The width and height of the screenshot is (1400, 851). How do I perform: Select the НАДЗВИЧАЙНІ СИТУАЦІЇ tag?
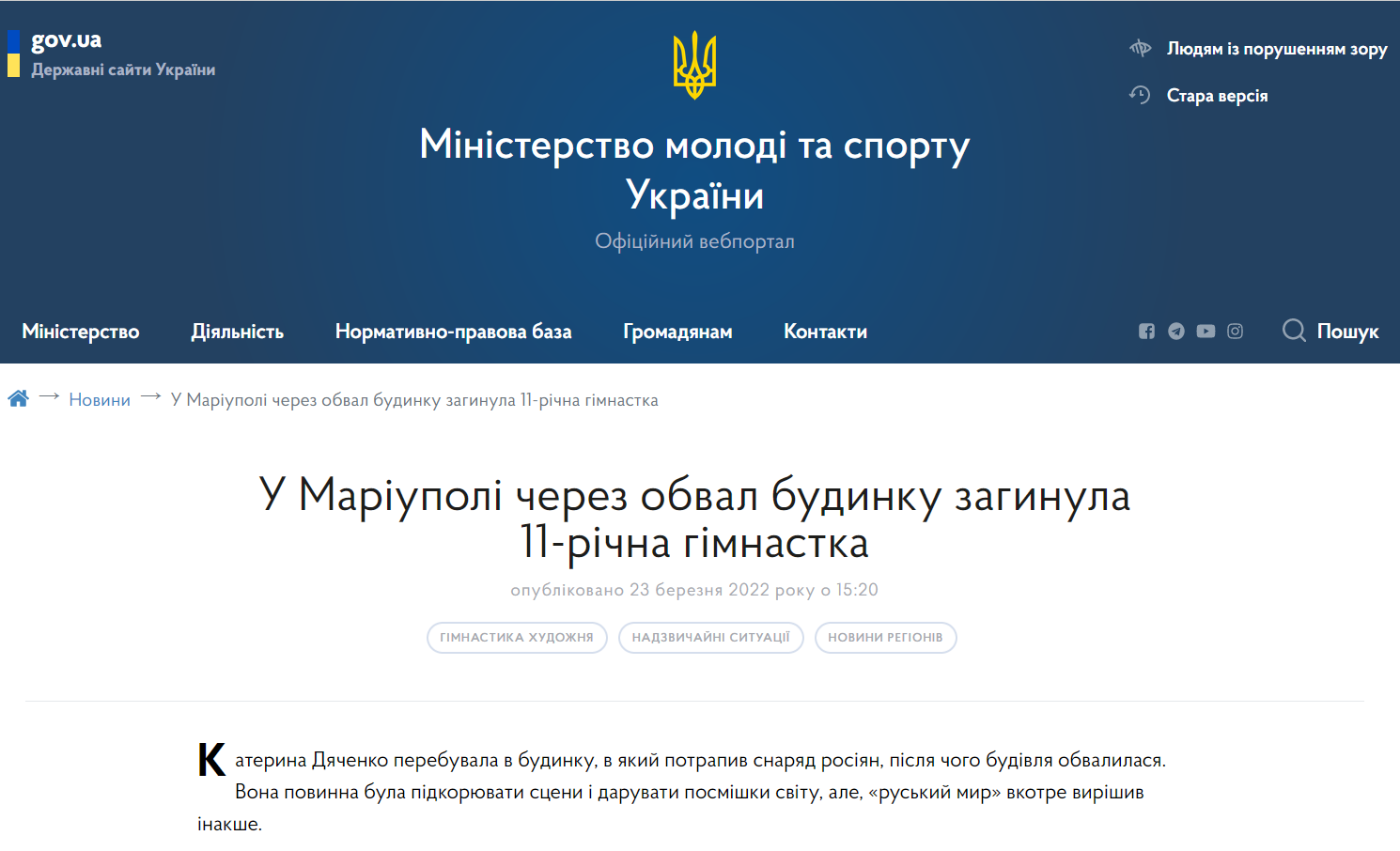711,638
